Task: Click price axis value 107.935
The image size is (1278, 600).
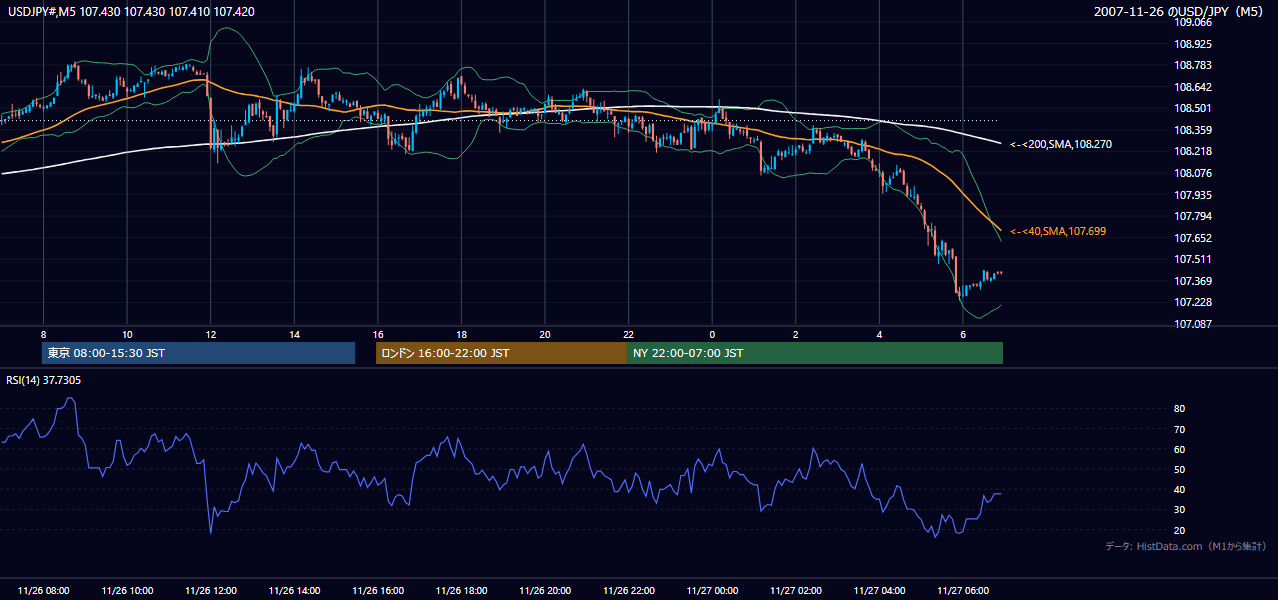Action: click(x=1193, y=195)
